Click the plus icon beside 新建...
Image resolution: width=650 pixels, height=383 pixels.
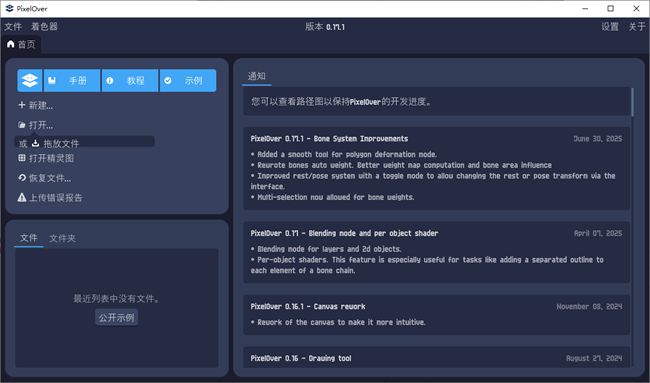(22, 105)
